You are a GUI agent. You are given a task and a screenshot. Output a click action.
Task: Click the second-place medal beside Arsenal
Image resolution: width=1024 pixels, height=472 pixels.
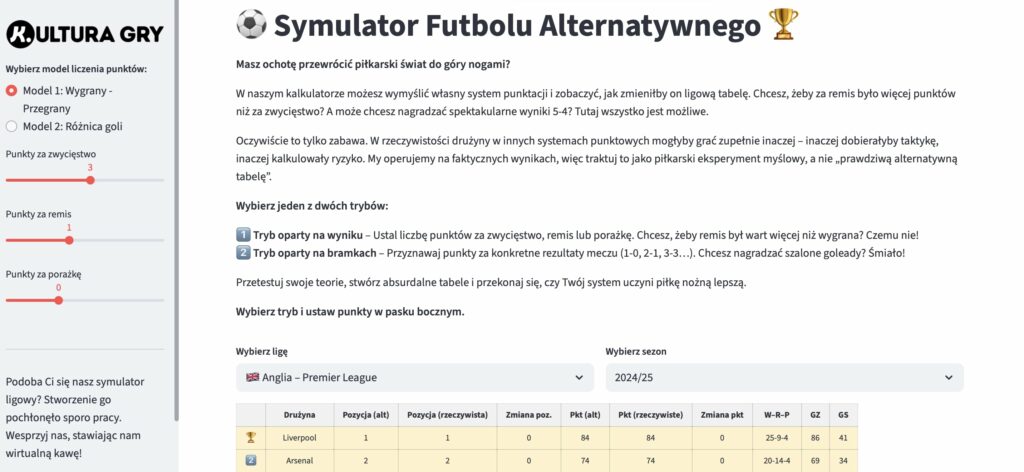251,460
